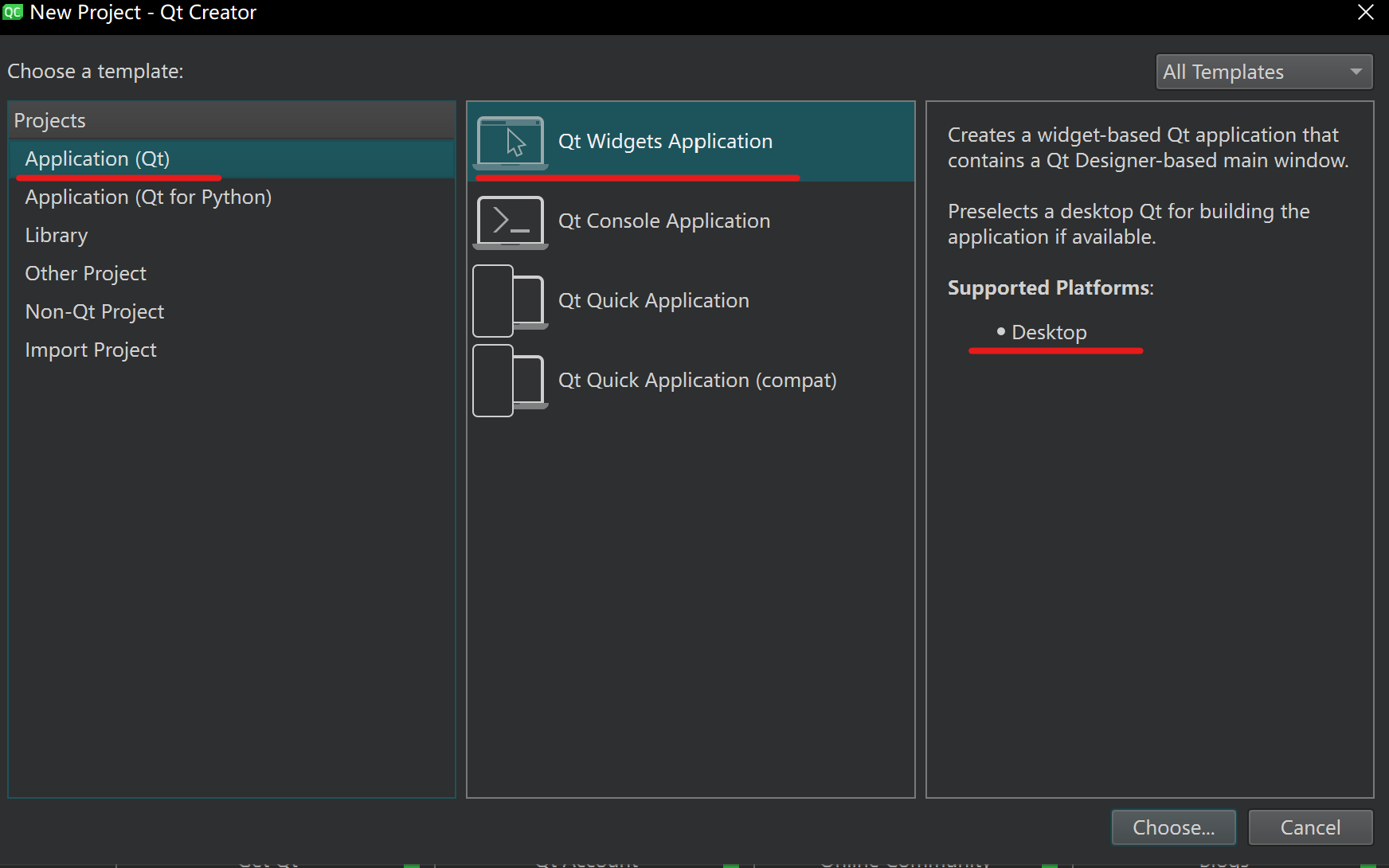Close the New Project dialog
Viewport: 1389px width, 868px height.
(1366, 12)
